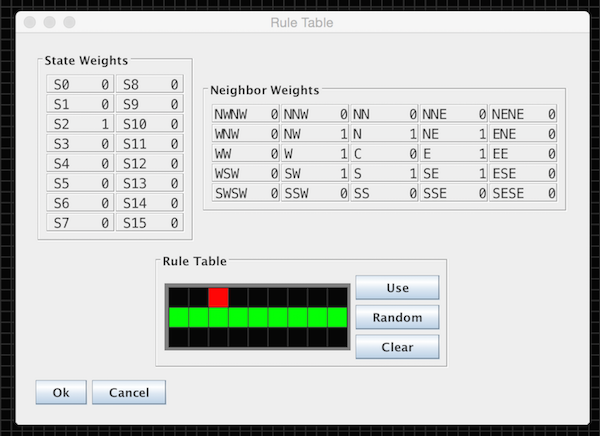Select the SE neighbor weight field
This screenshot has height=436, width=600.
click(x=453, y=174)
